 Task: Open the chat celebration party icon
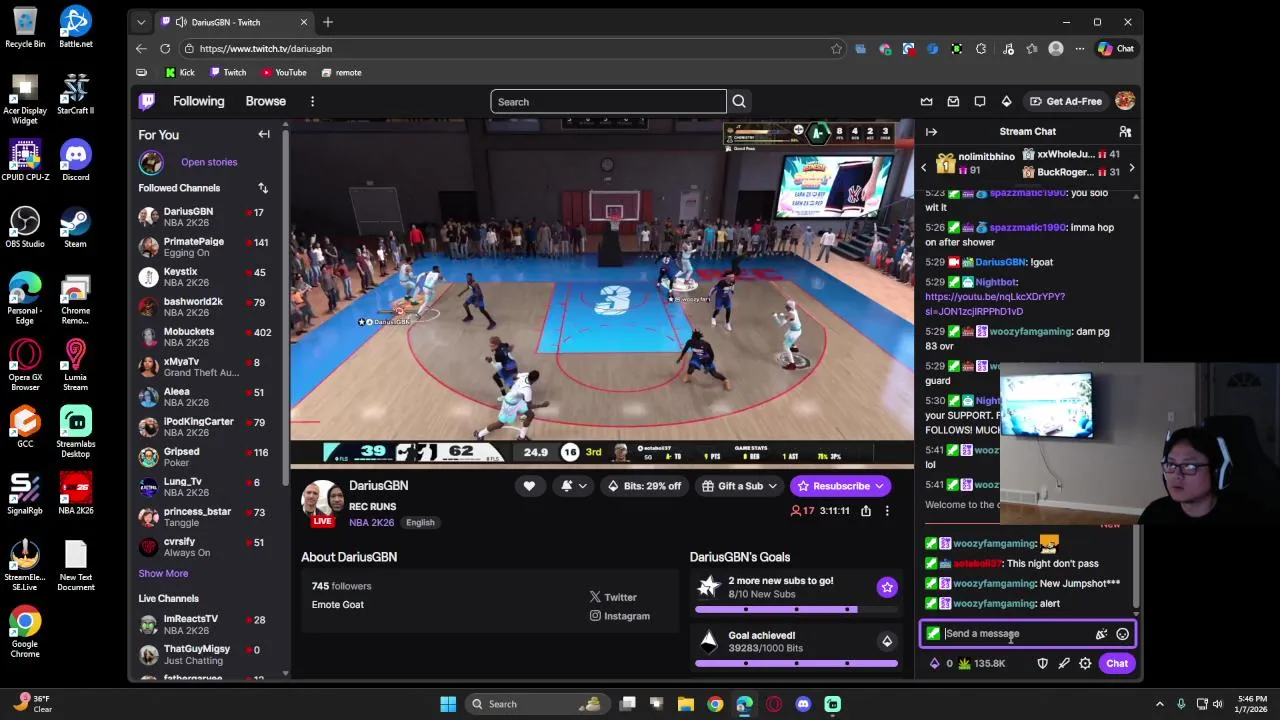point(1101,634)
